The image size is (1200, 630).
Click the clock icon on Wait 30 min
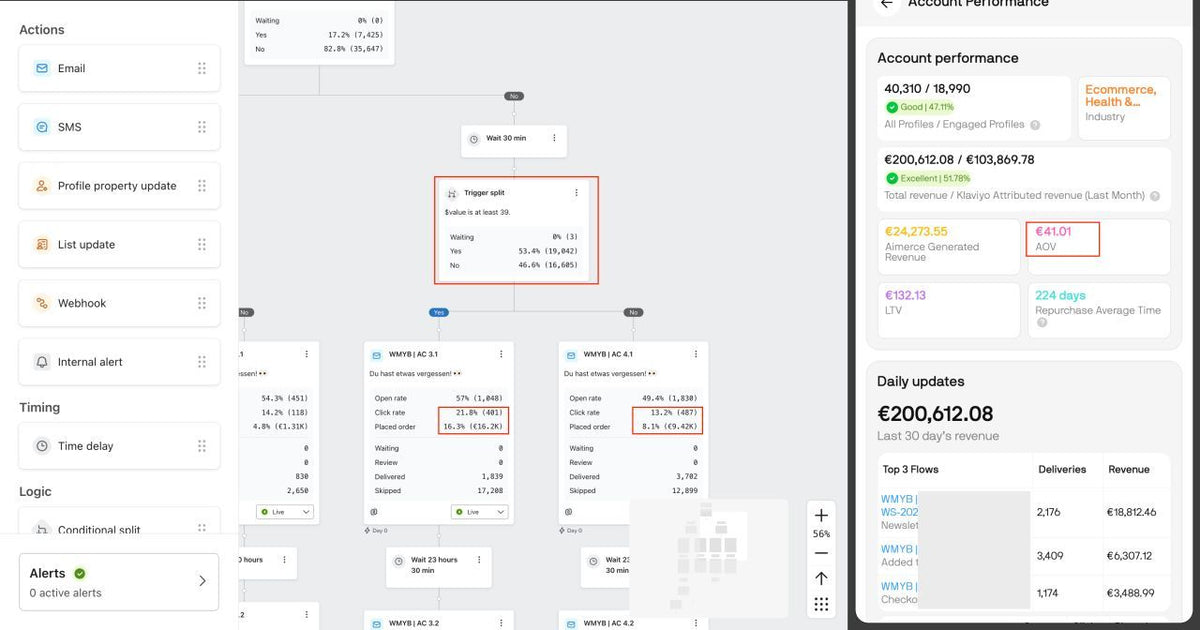(x=474, y=139)
